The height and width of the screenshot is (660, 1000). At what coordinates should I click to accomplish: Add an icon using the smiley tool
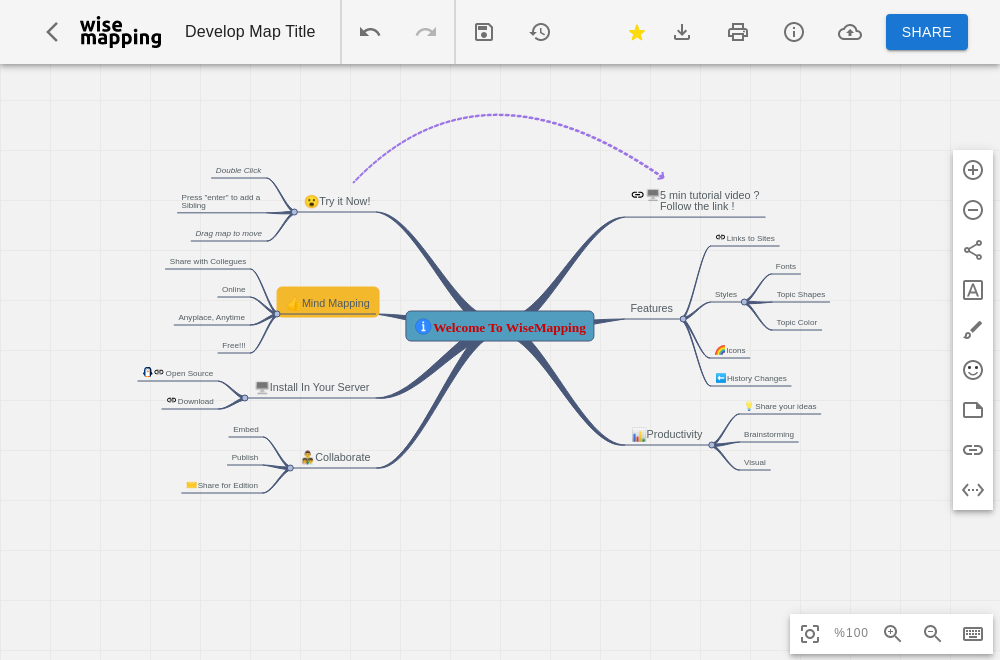click(973, 370)
